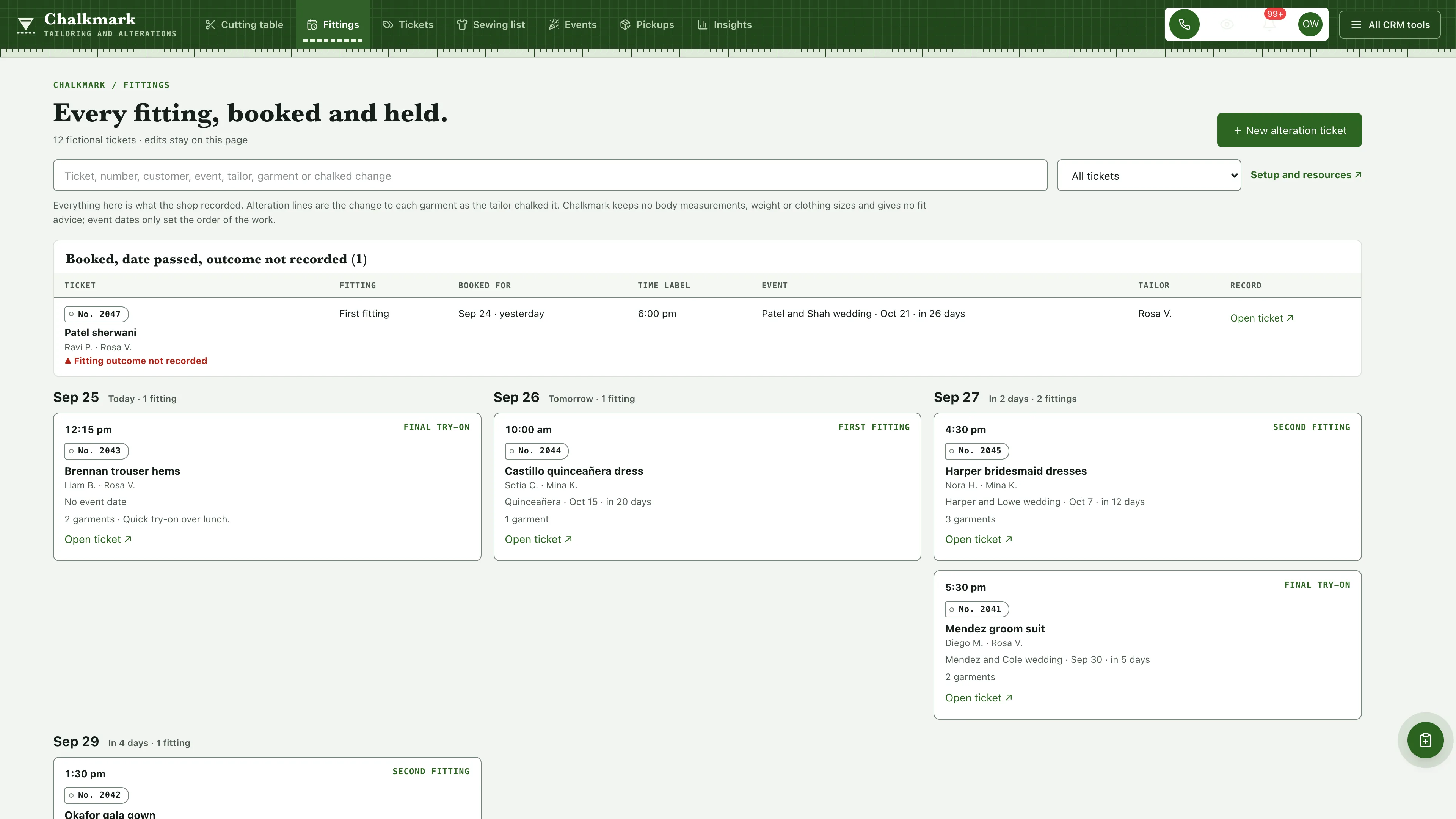Click the 'Castillo quinceañera dress' card title
Image resolution: width=1456 pixels, height=819 pixels.
coord(574,471)
